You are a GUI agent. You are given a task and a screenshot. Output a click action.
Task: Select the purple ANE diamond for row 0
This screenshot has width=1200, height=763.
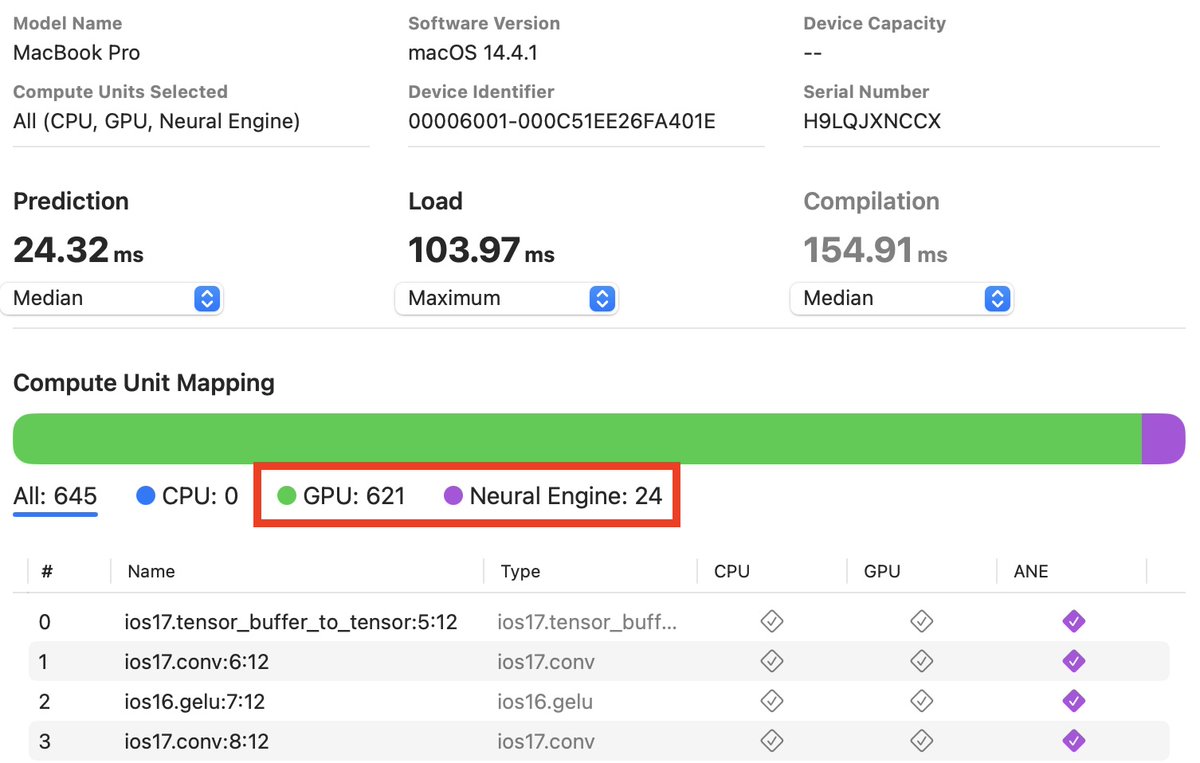pyautogui.click(x=1073, y=621)
